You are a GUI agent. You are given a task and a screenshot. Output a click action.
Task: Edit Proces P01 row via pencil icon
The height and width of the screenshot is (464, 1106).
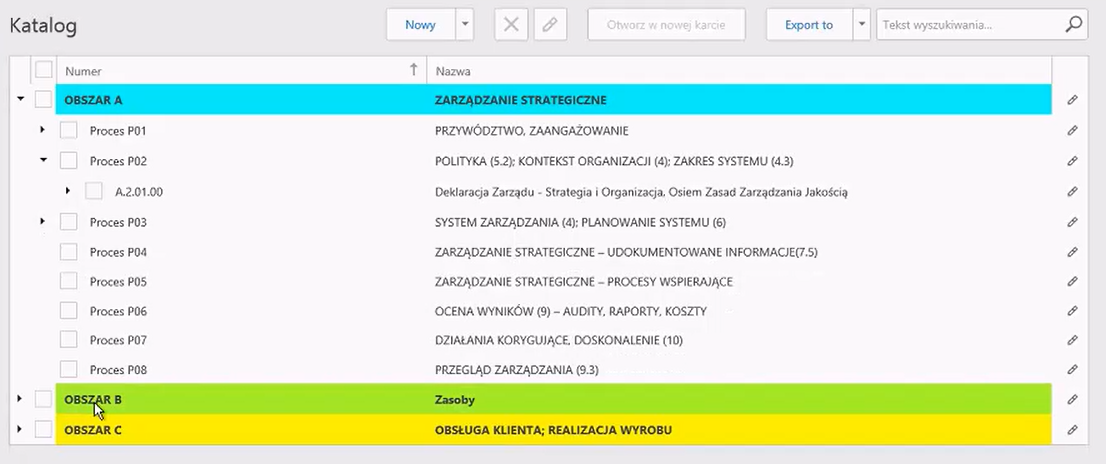[x=1072, y=130]
